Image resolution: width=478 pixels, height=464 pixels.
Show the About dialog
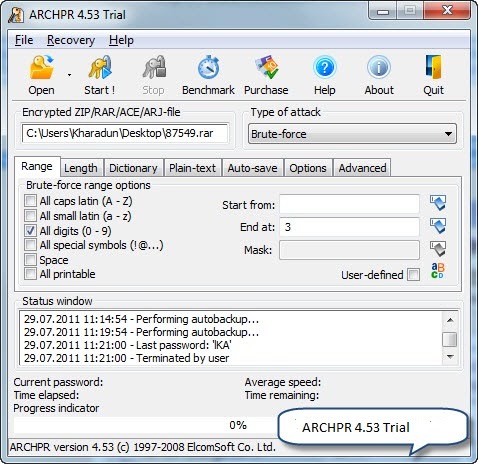(x=379, y=75)
